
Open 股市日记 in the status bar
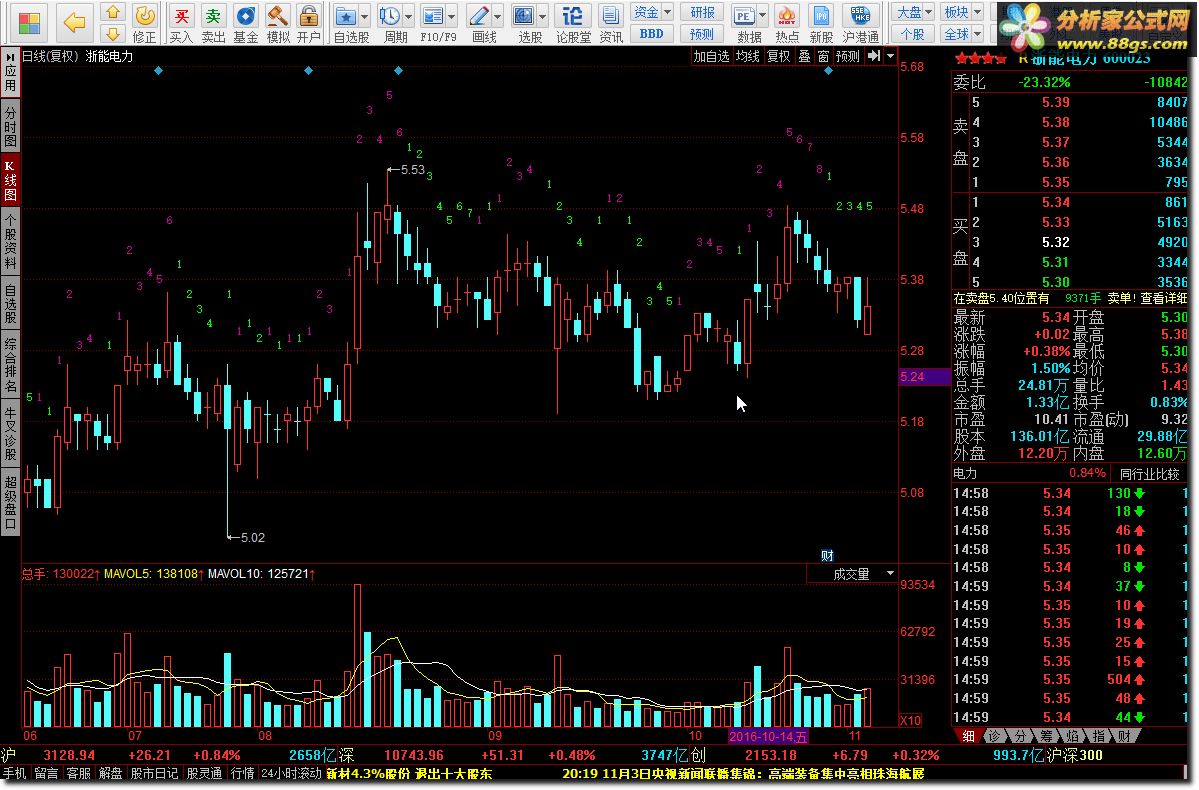154,774
